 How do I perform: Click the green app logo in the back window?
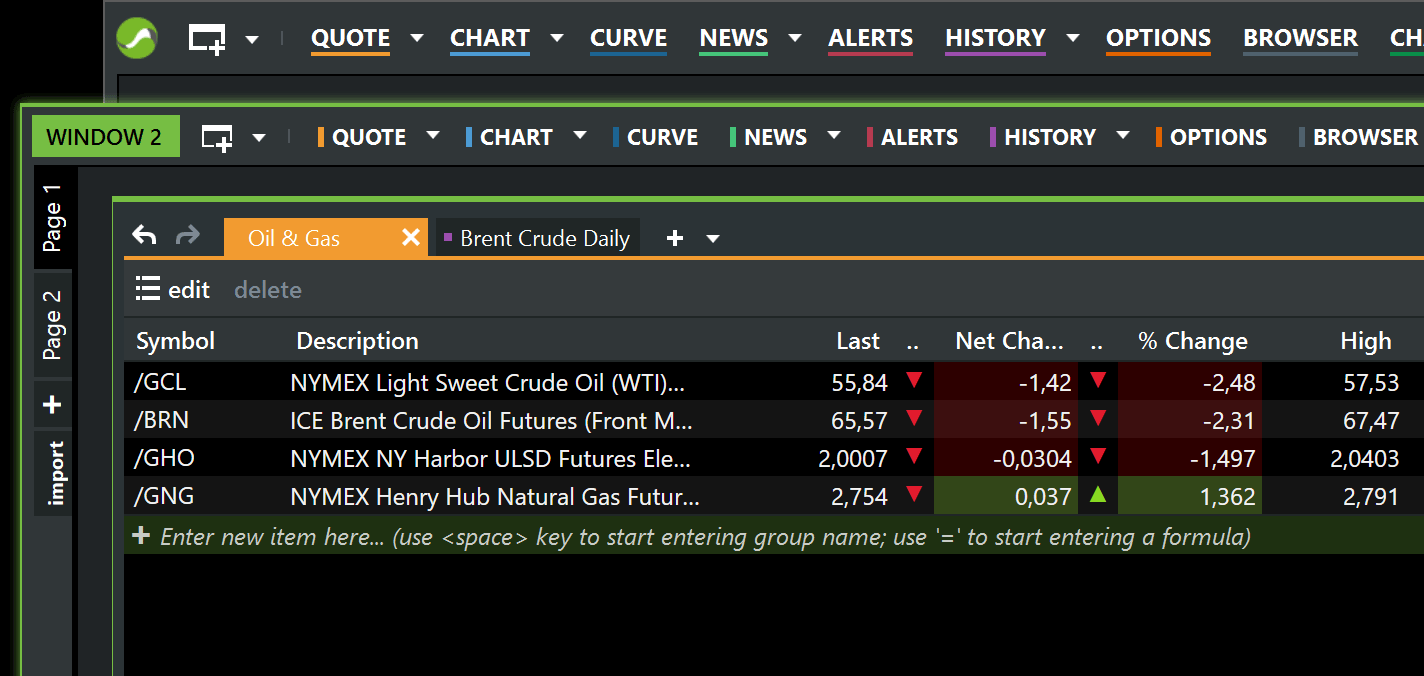[x=137, y=39]
